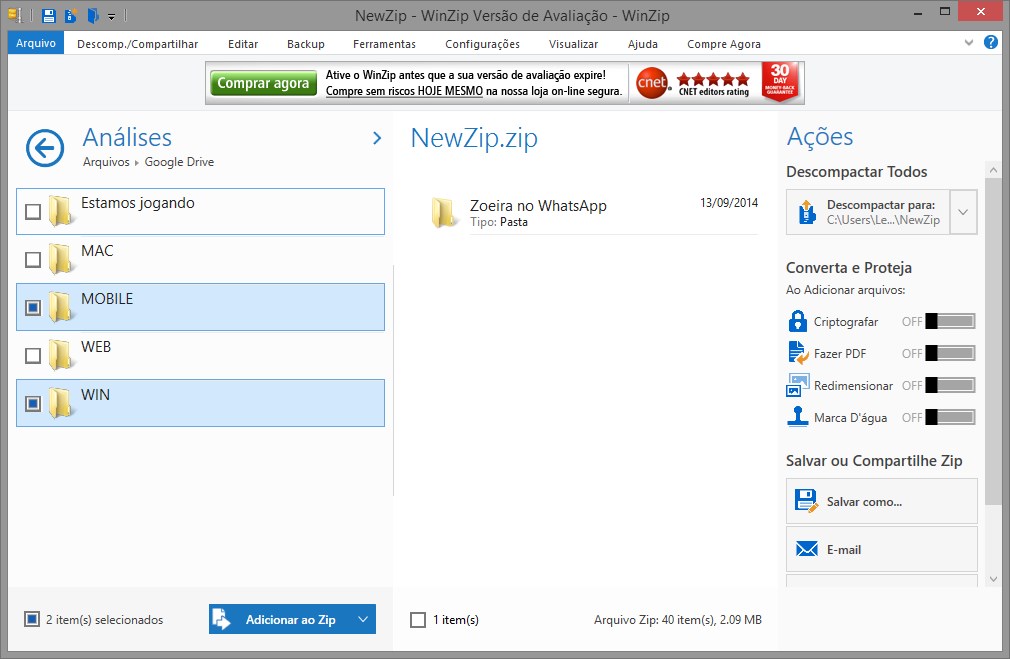Screen dimensions: 1010x659
Task: Click the WEB folder icon
Action: point(61,355)
